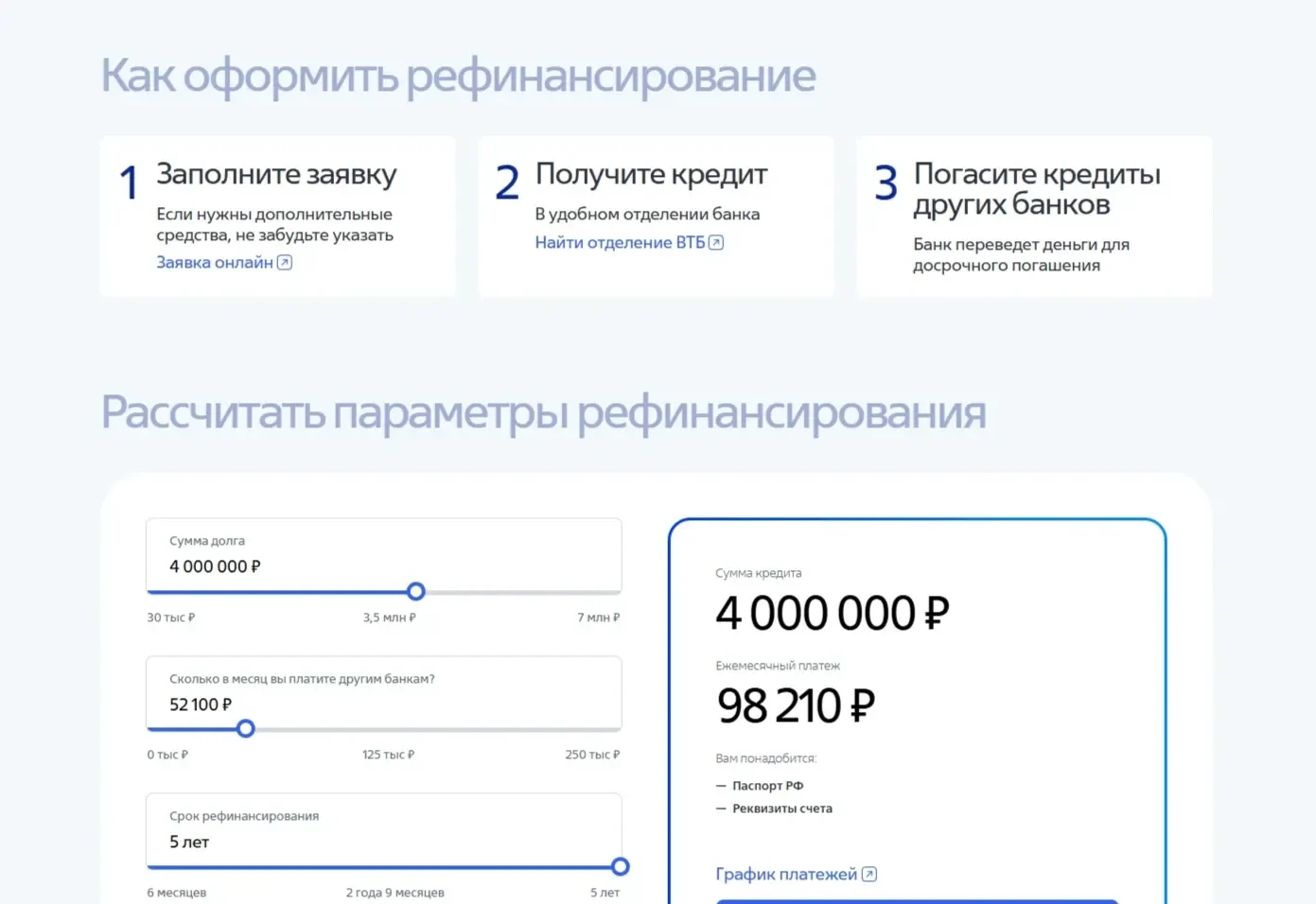The image size is (1316, 904).
Task: Click the '30 тыс ₽' scale label
Action: pyautogui.click(x=171, y=617)
